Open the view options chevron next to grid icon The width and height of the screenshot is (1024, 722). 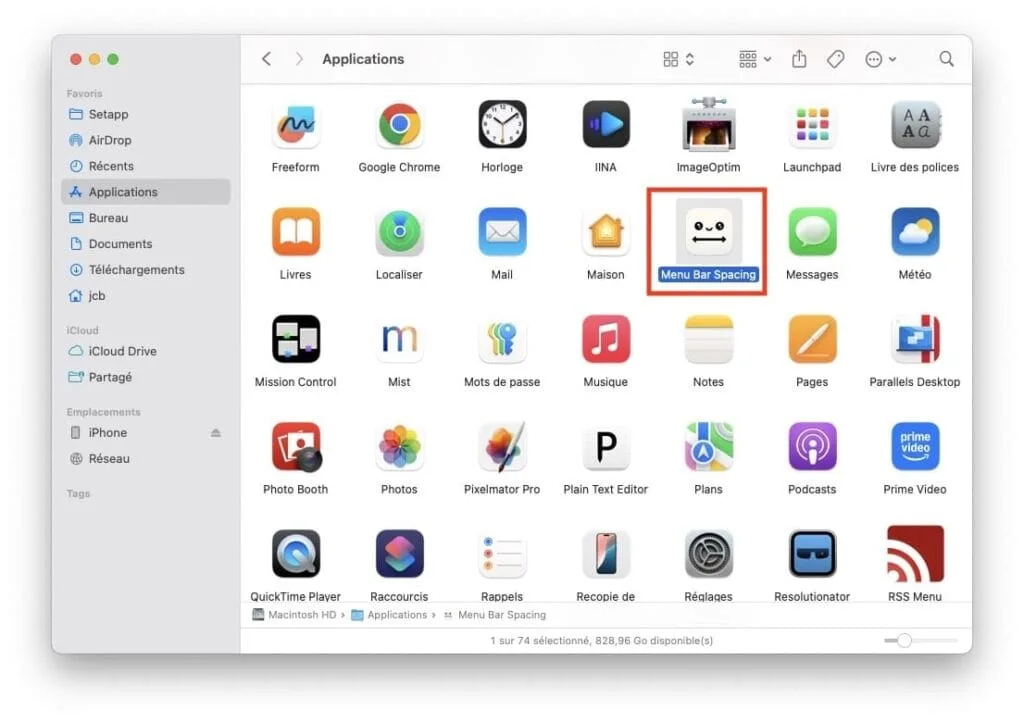tap(688, 59)
